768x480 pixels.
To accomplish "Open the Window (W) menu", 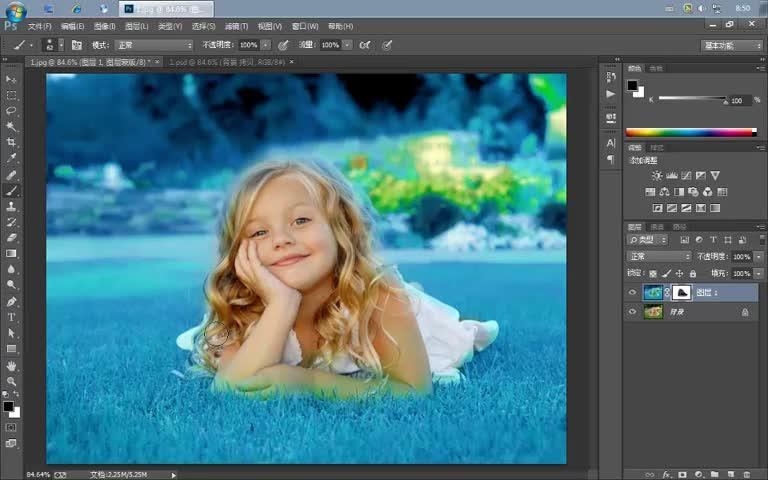I will tap(305, 26).
